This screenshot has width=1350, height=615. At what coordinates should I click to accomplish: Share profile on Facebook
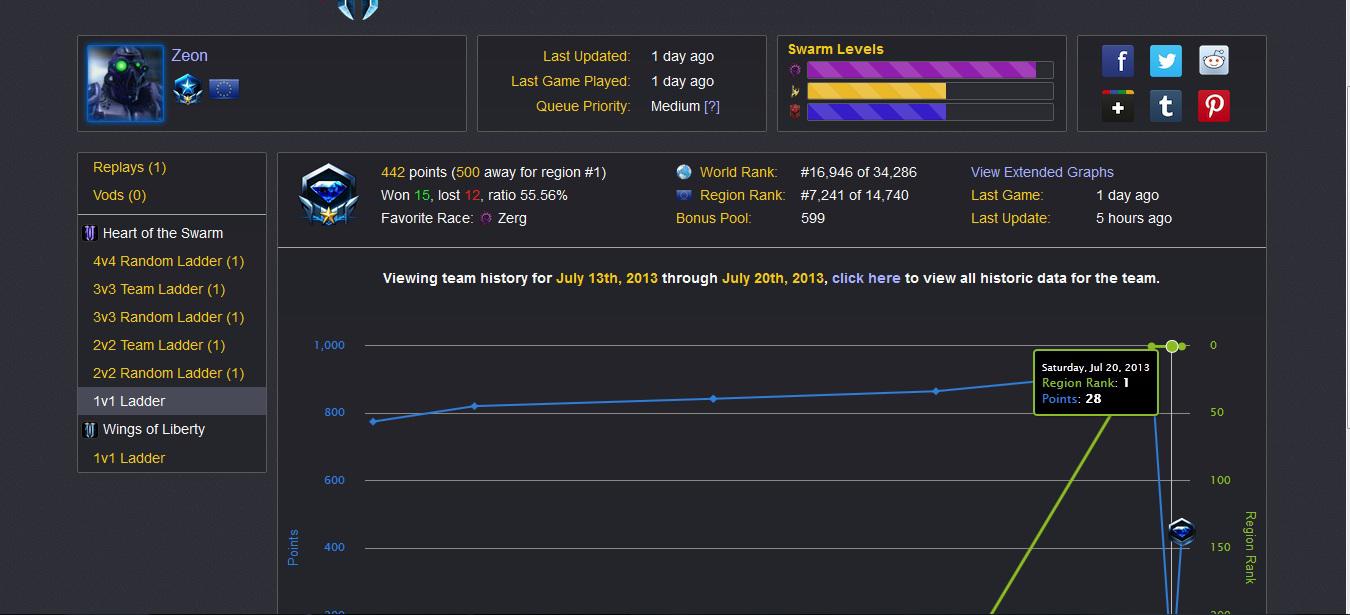coord(1118,61)
